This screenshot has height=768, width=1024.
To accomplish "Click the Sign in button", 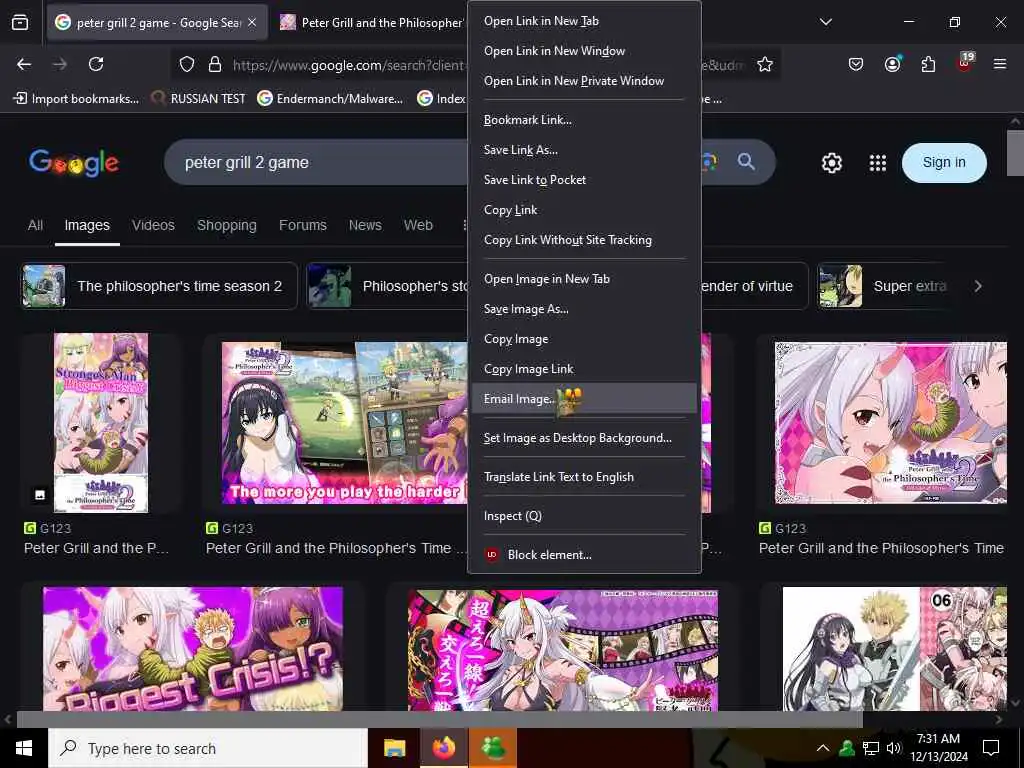I will point(944,163).
